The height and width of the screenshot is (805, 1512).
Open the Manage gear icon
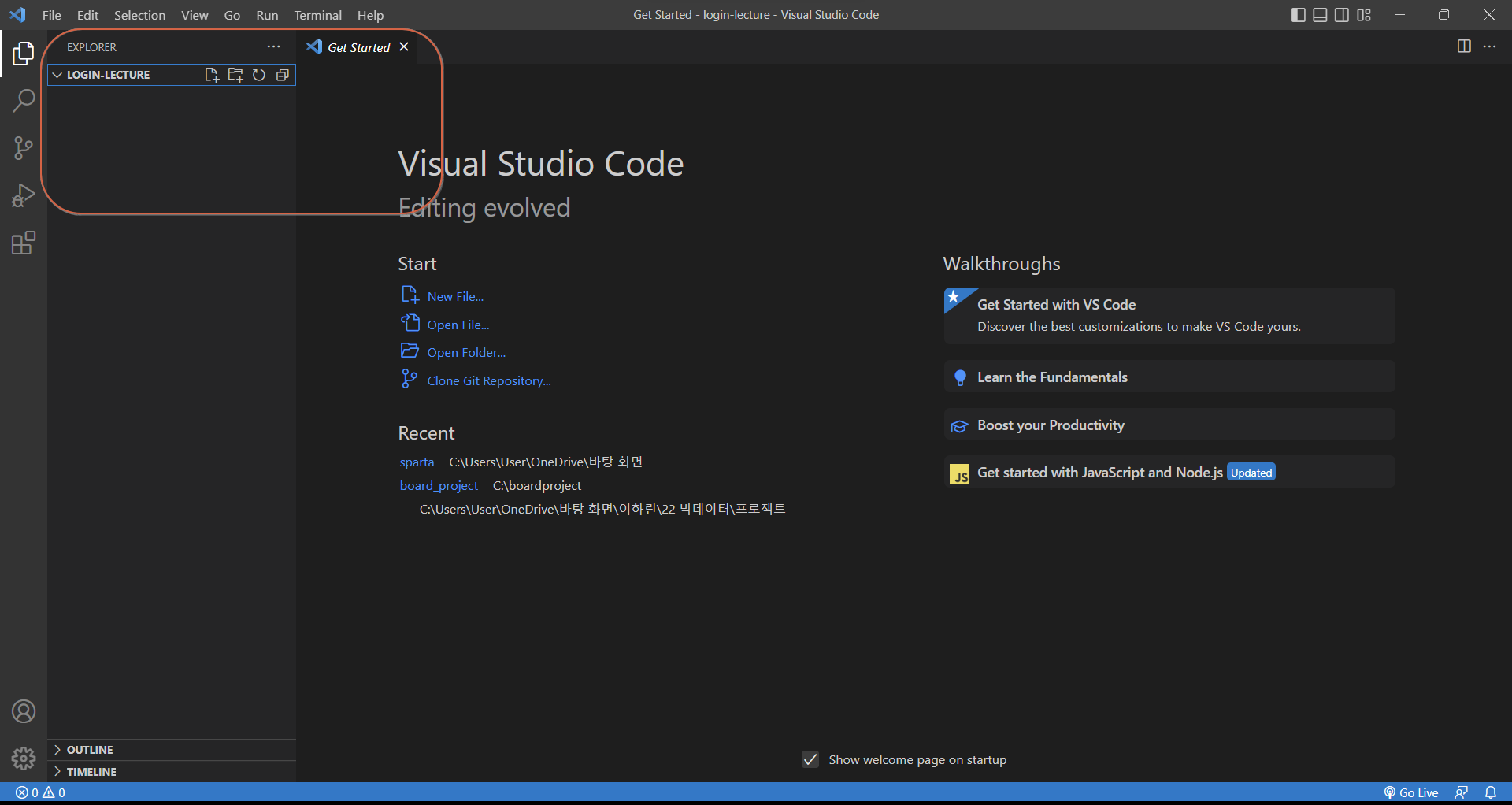pos(24,759)
